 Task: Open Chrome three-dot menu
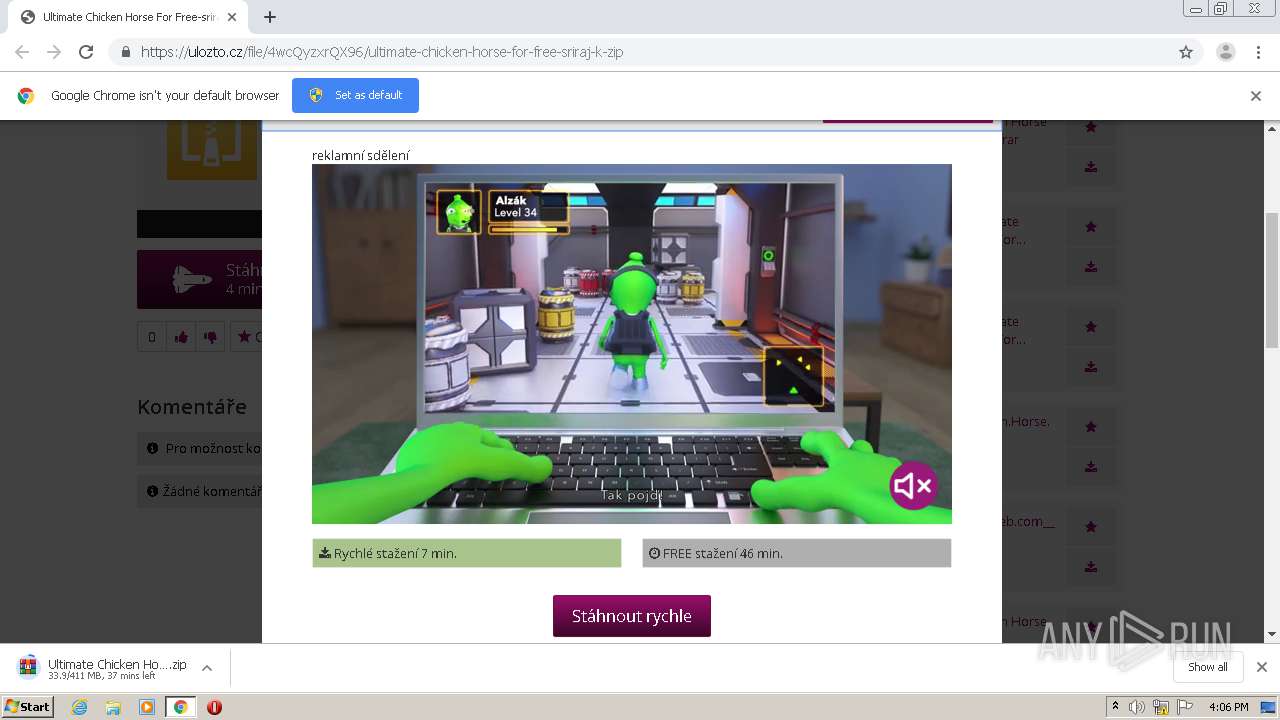[x=1258, y=52]
